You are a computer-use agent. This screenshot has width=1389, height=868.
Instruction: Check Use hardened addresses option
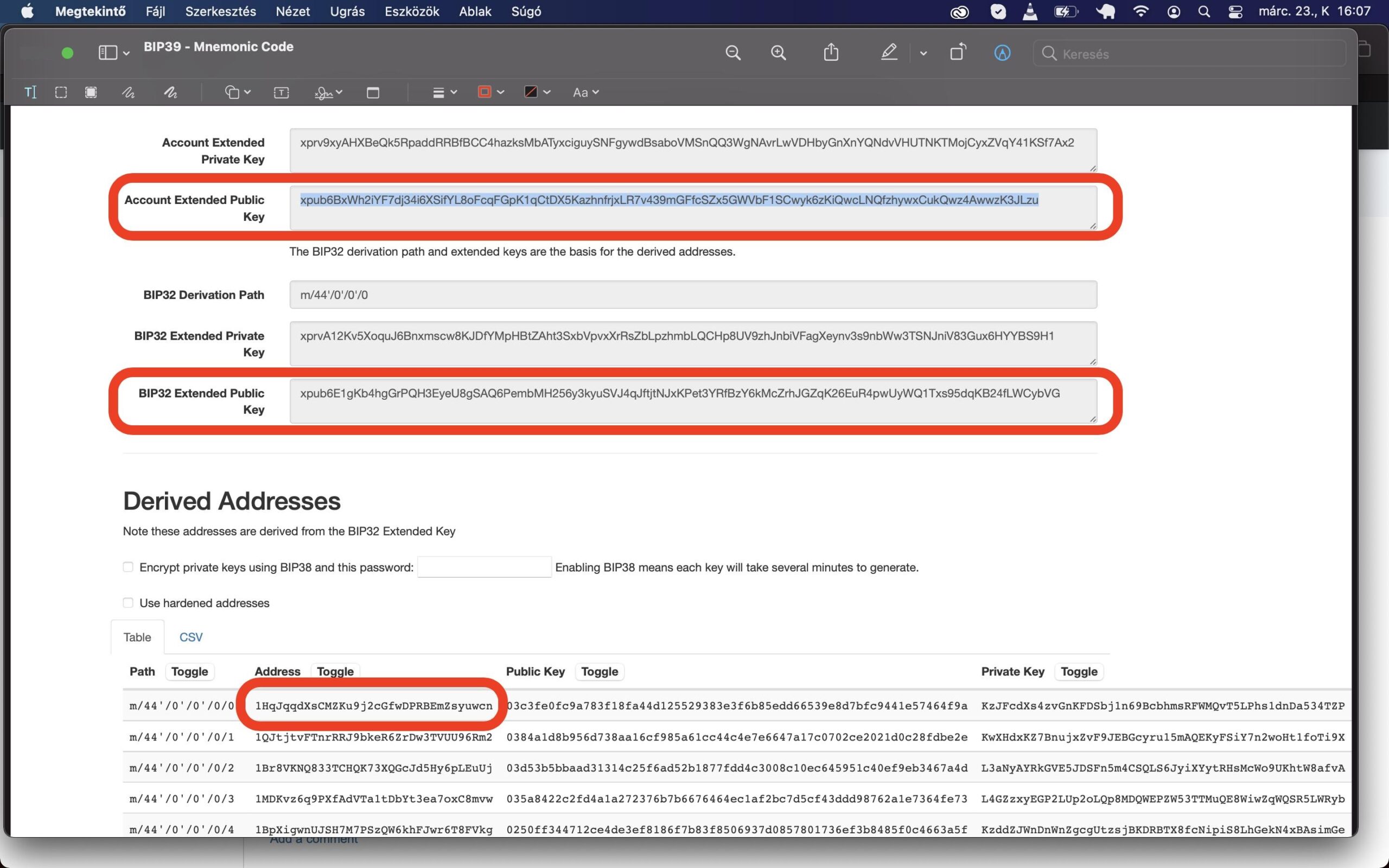(128, 603)
